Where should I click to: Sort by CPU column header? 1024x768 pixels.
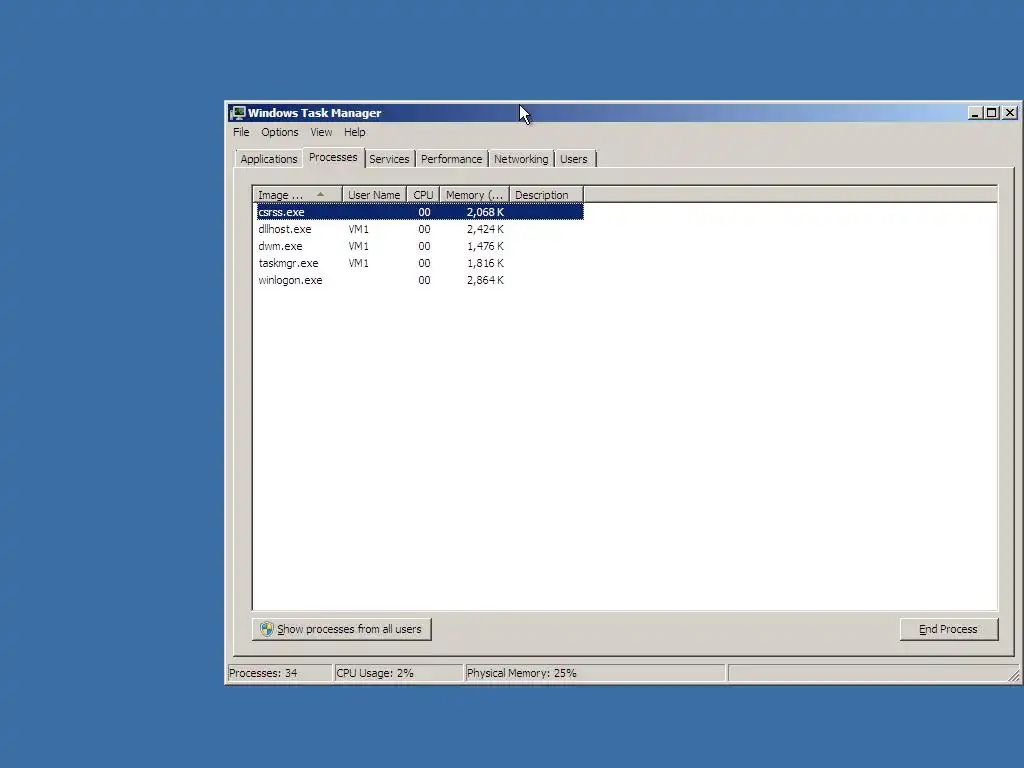(x=423, y=195)
